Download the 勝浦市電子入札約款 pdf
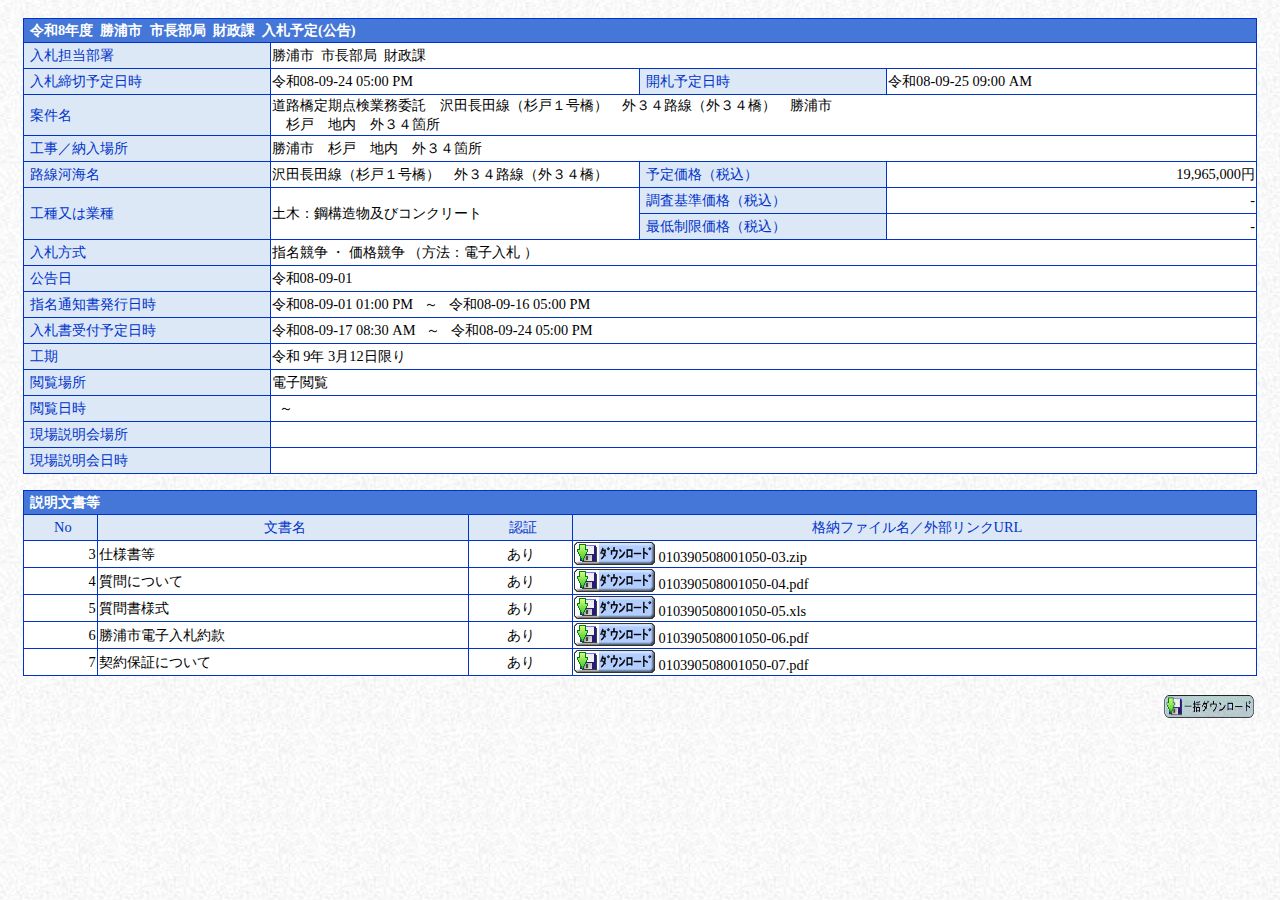This screenshot has width=1280, height=900. pyautogui.click(x=614, y=634)
